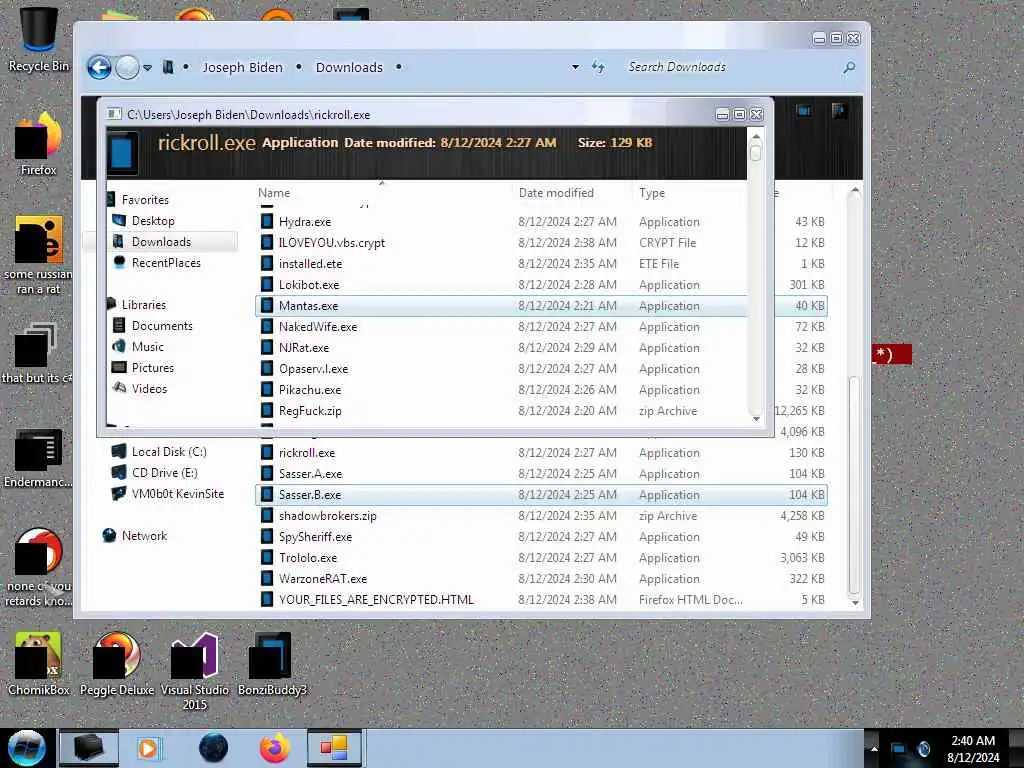Select the rickroll.exe row in list

pos(541,453)
